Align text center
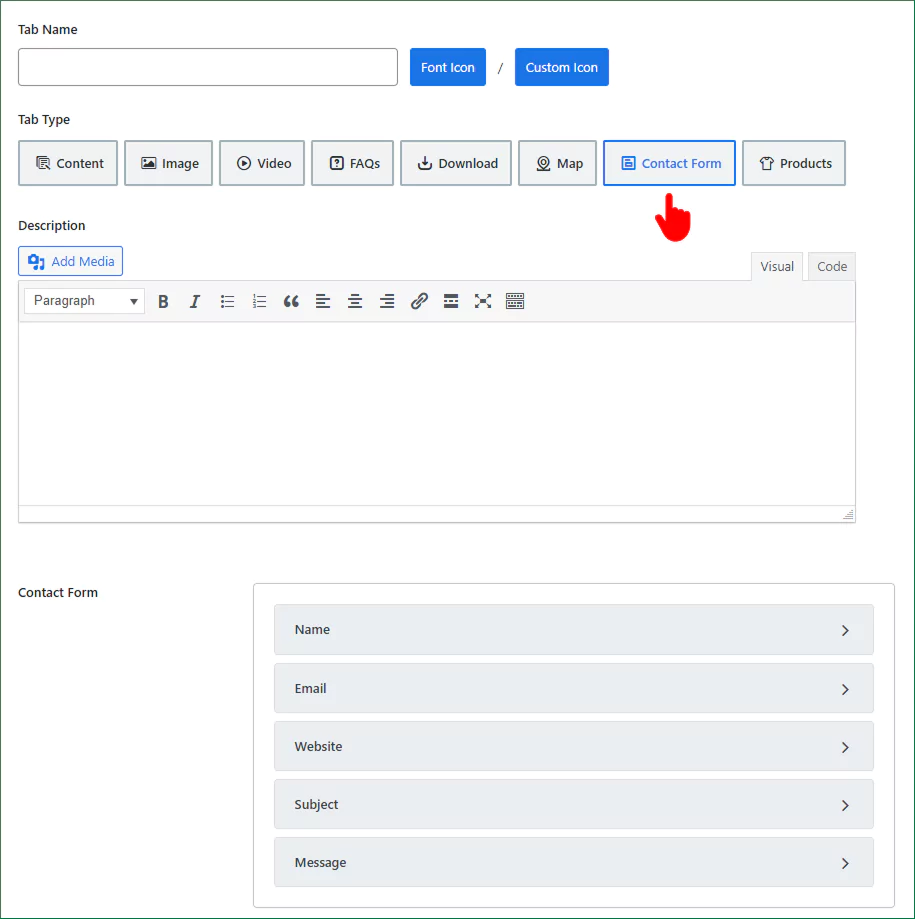915x919 pixels. tap(355, 301)
